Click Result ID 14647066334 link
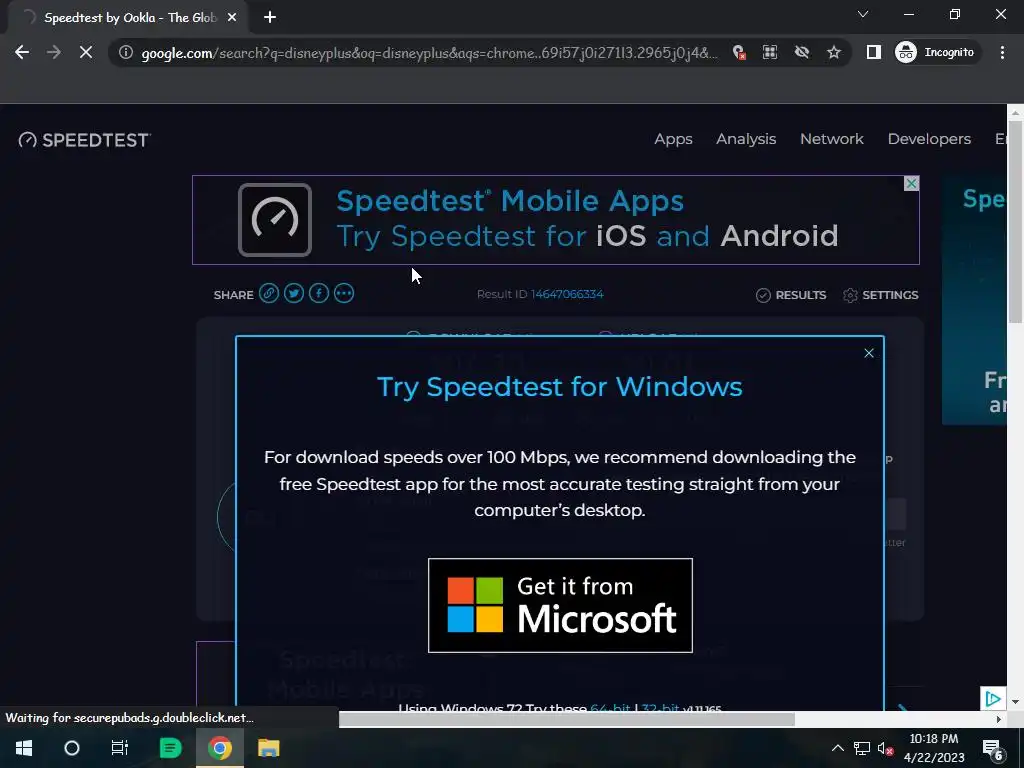 coord(567,294)
